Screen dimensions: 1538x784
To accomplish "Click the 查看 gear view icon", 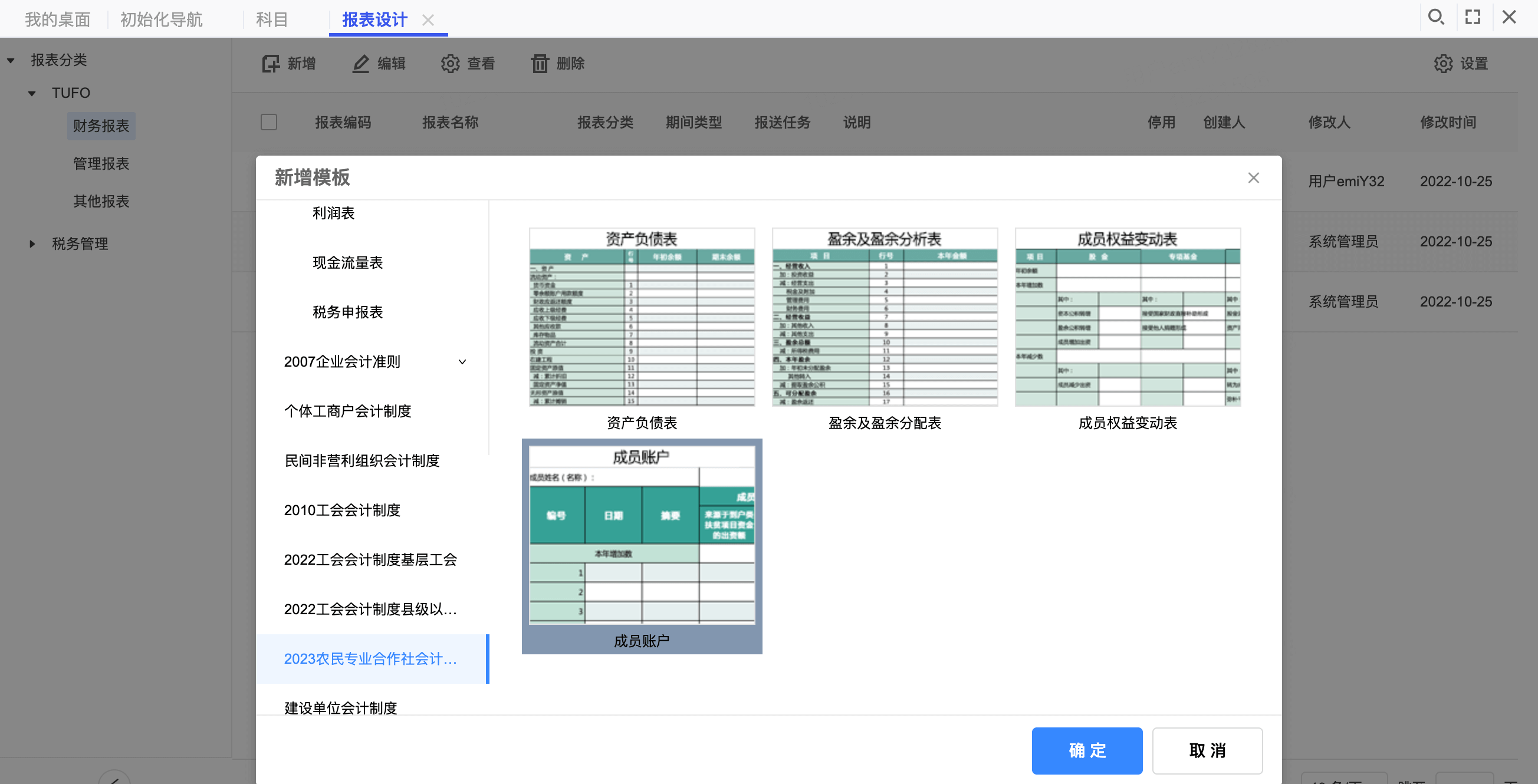I will tap(449, 63).
